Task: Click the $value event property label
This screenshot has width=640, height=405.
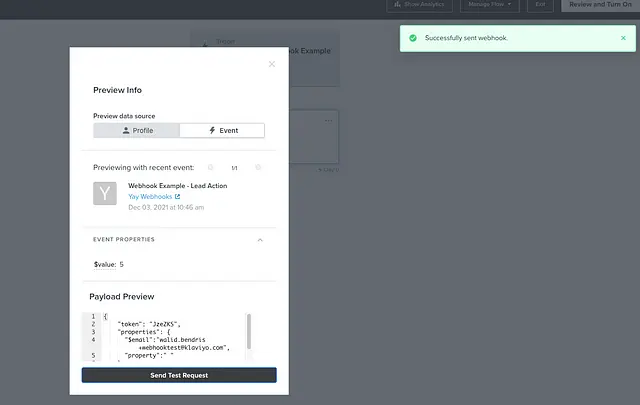Action: pyautogui.click(x=104, y=264)
